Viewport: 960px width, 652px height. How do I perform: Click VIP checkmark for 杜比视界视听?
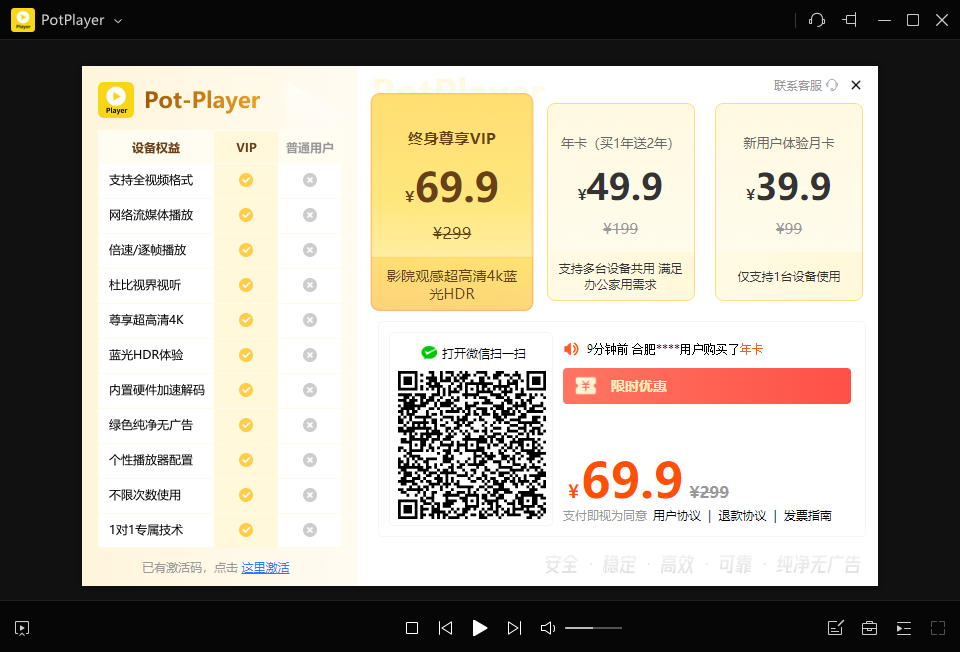click(246, 285)
